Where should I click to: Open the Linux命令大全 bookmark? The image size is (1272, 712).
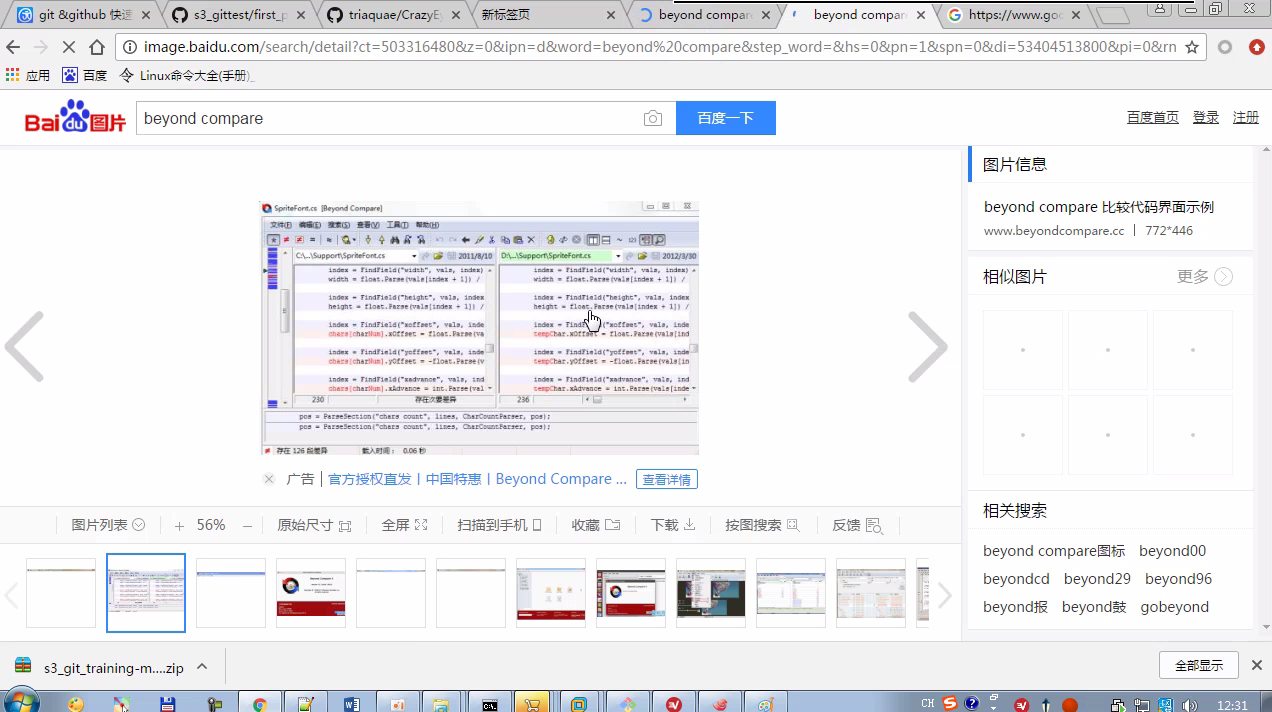[x=186, y=75]
